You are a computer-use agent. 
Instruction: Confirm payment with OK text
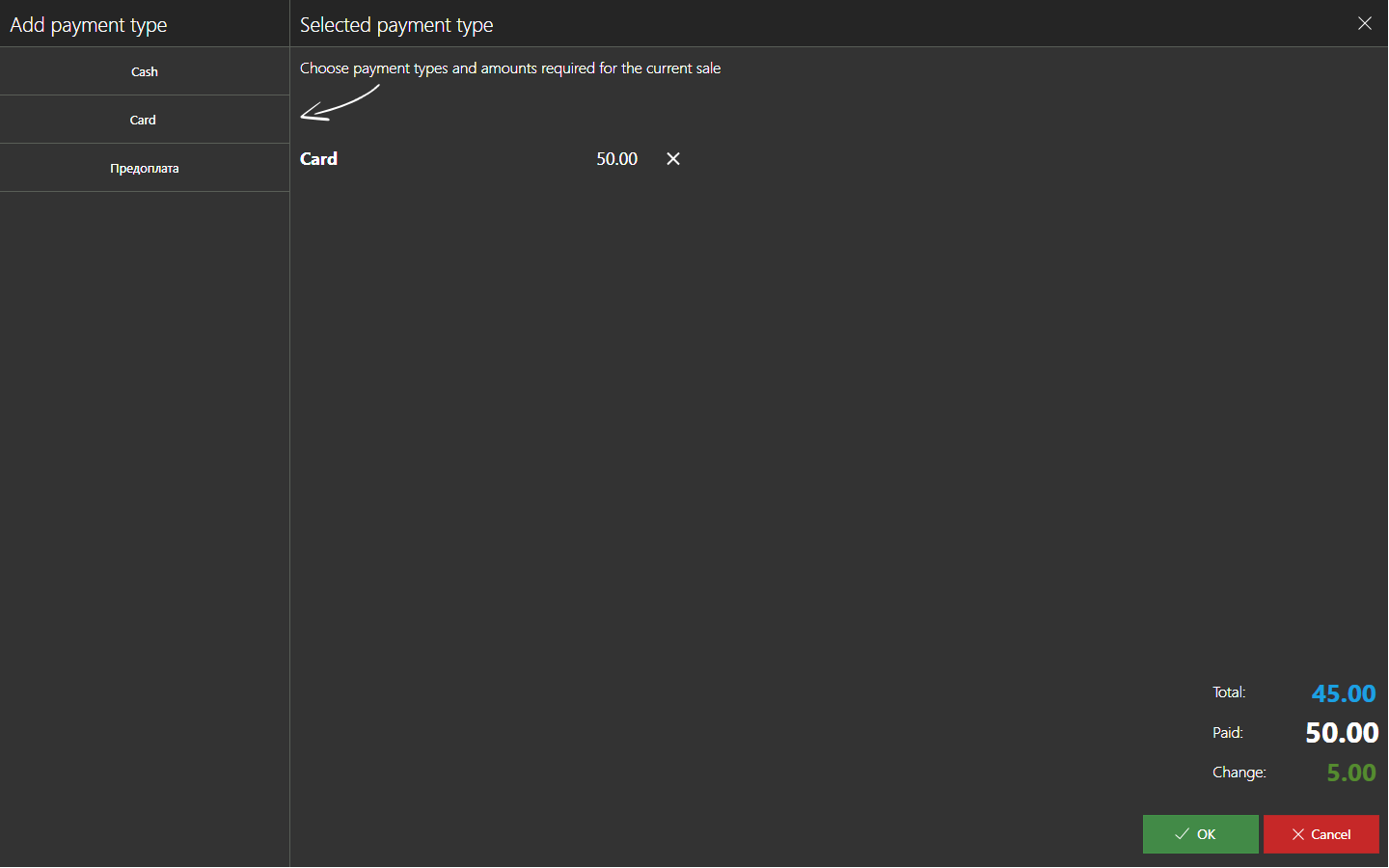tap(1207, 834)
